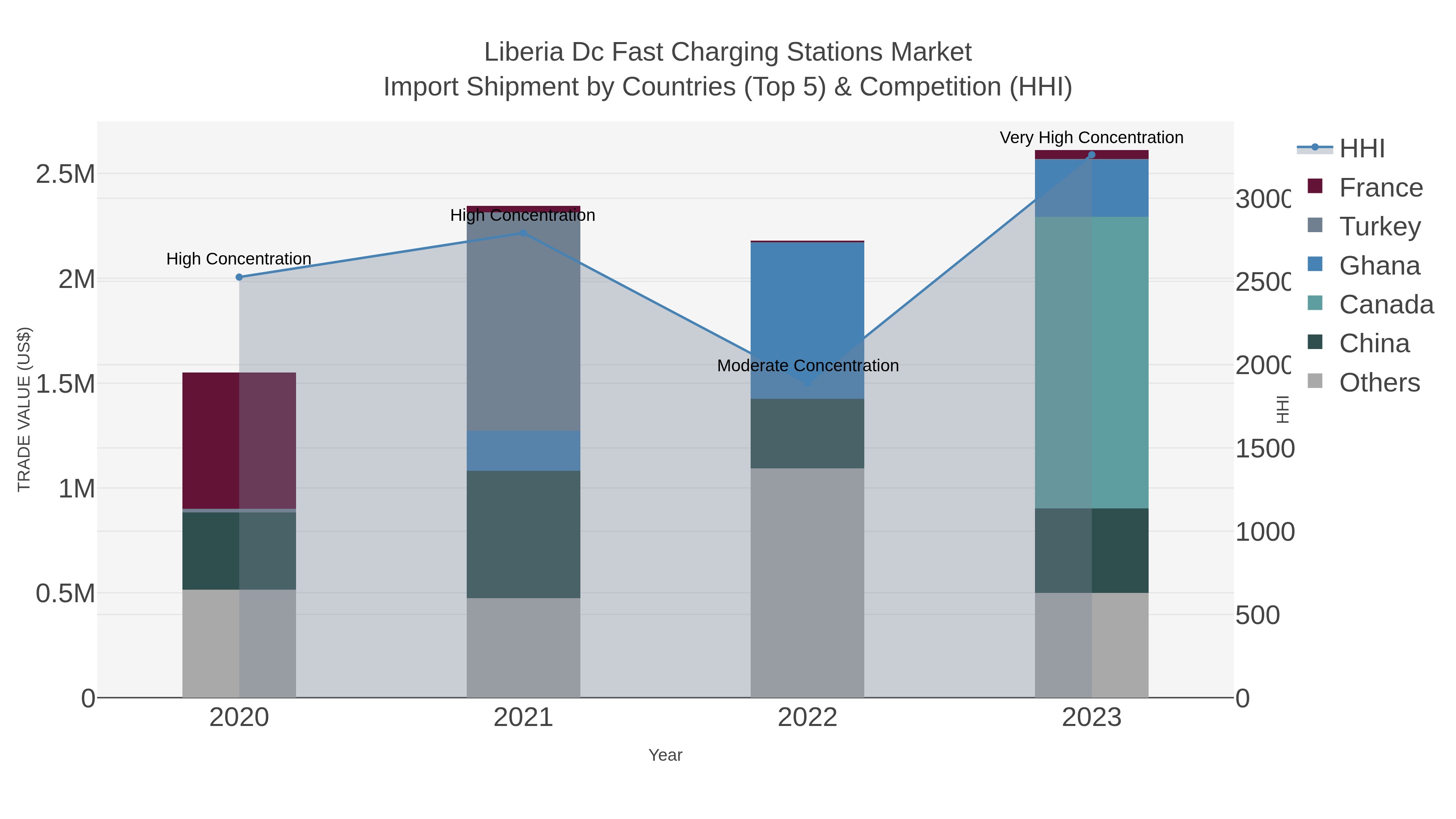Click the HHI data point for 2020

pos(239,277)
